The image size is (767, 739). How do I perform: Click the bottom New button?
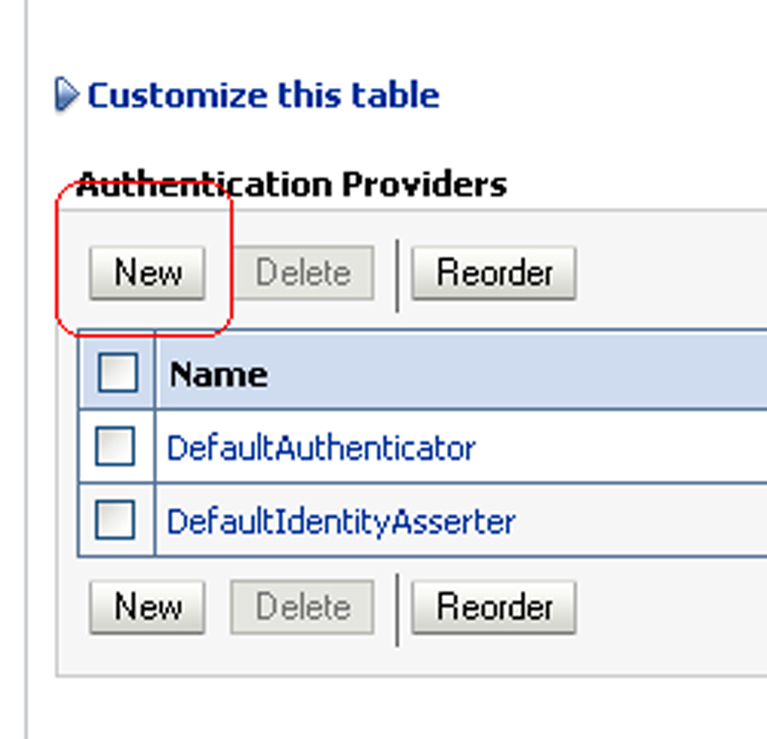(147, 607)
